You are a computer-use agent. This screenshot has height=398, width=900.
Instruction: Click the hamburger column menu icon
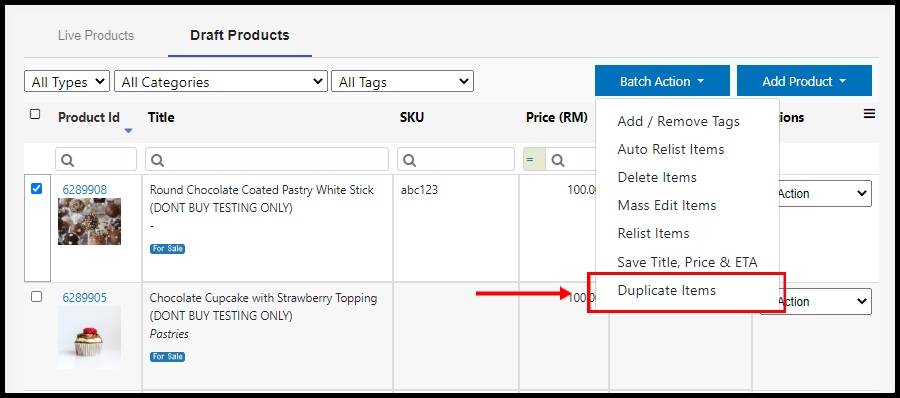pos(869,114)
